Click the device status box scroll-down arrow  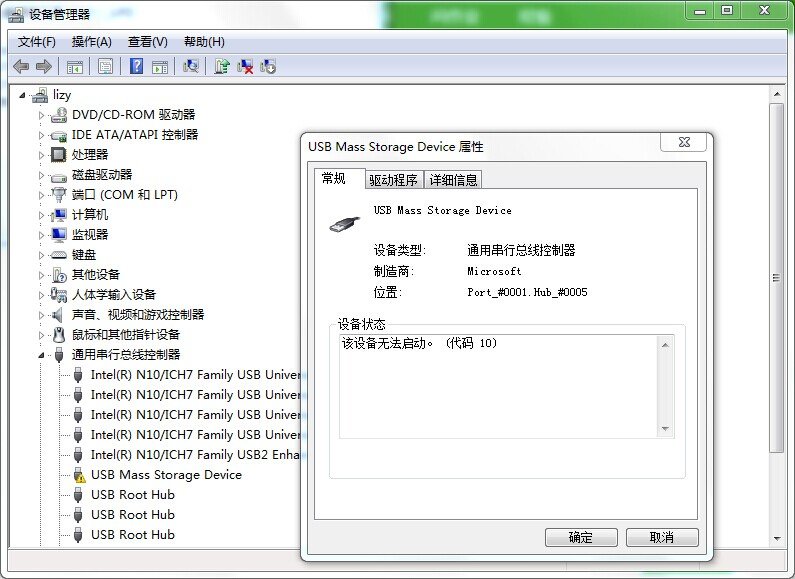pyautogui.click(x=665, y=429)
